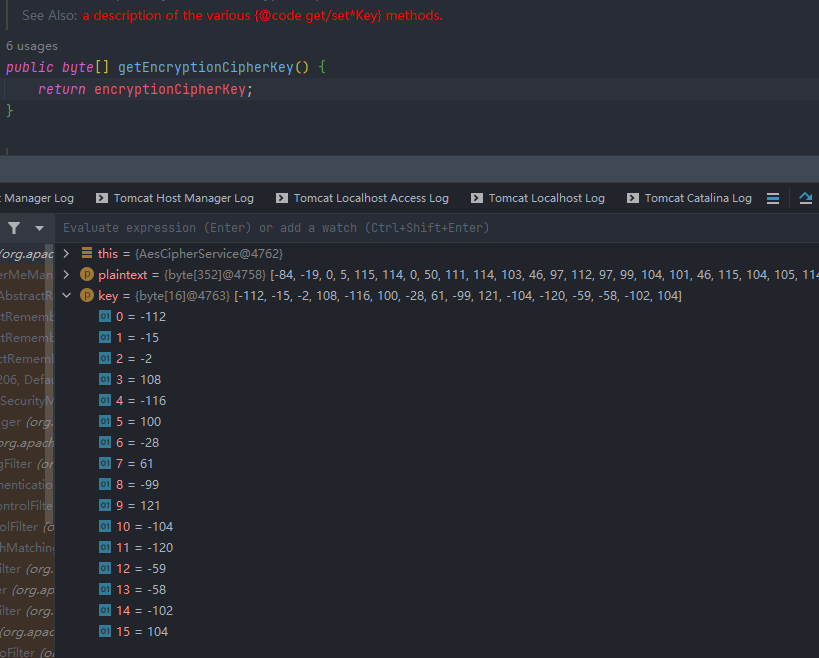
Task: Click the '6 usages' inlay hint
Action: [x=32, y=46]
